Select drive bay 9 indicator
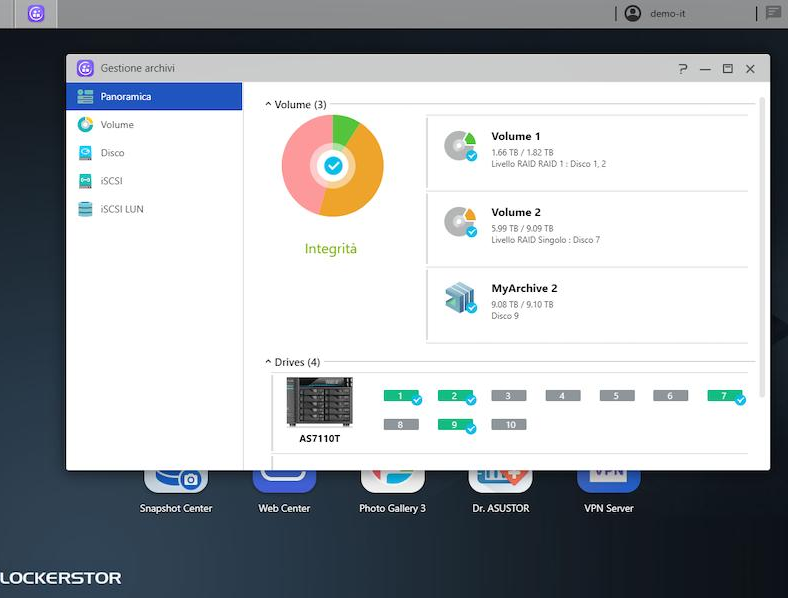The image size is (788, 598). 455,425
